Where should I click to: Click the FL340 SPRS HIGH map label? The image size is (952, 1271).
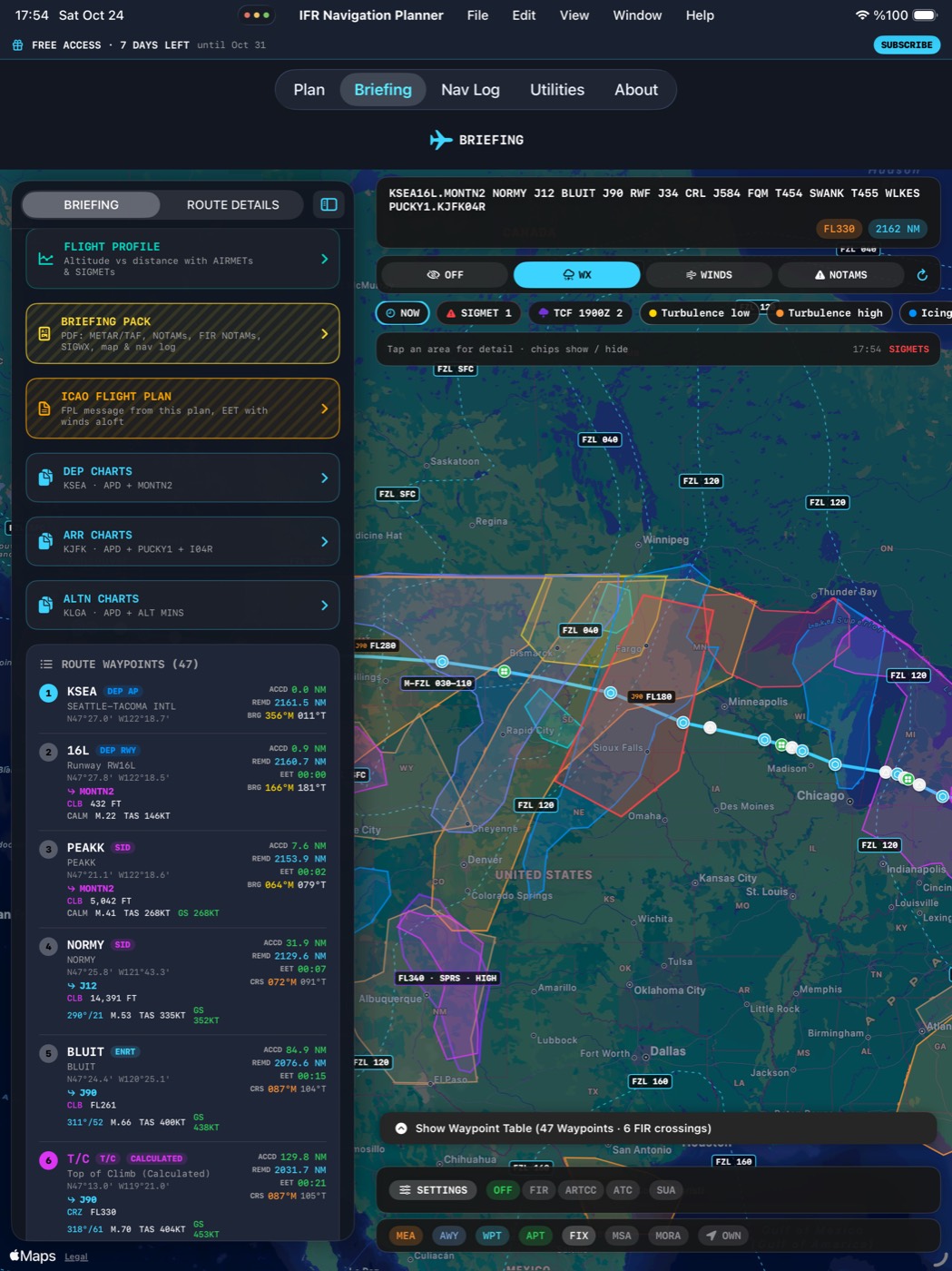tap(448, 978)
